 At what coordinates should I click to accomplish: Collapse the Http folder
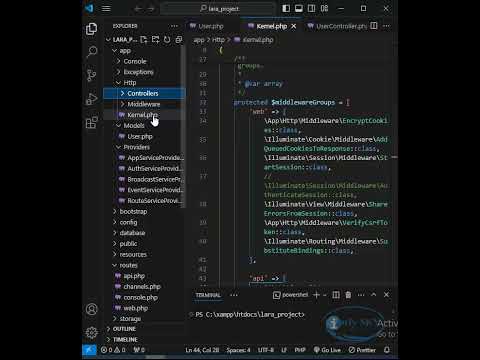click(x=130, y=83)
